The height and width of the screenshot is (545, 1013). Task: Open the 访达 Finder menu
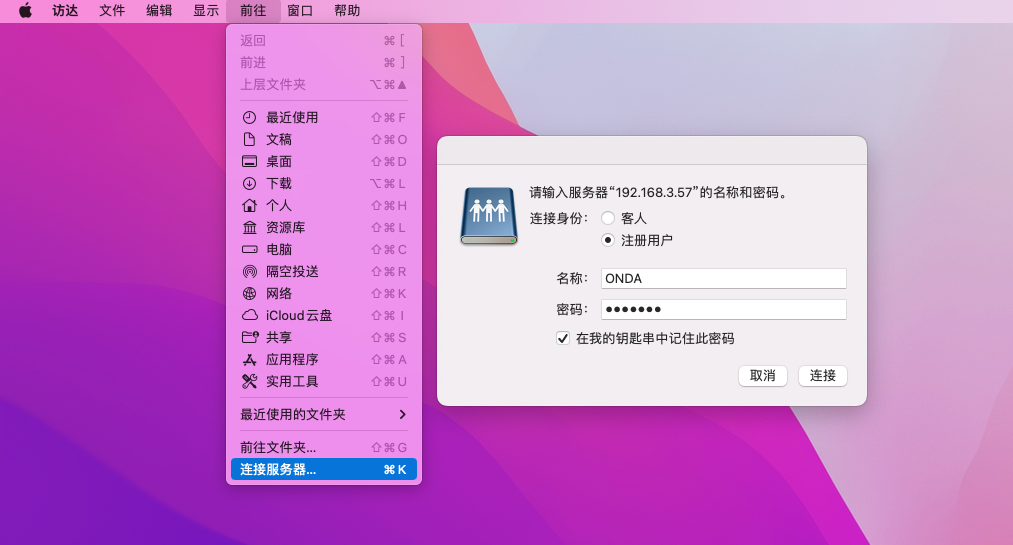[x=65, y=10]
